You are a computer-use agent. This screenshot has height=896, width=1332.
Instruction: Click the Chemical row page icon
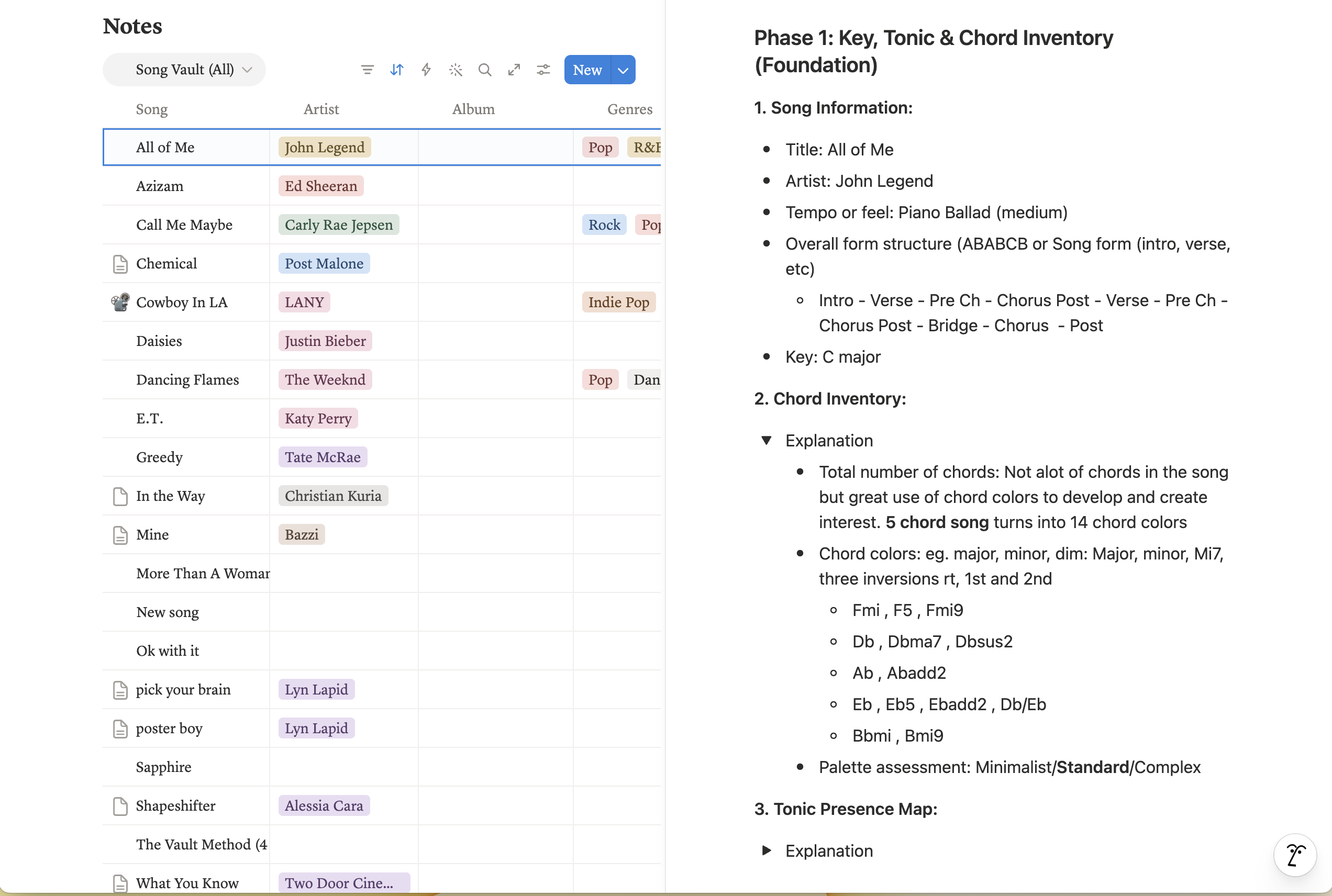tap(120, 264)
